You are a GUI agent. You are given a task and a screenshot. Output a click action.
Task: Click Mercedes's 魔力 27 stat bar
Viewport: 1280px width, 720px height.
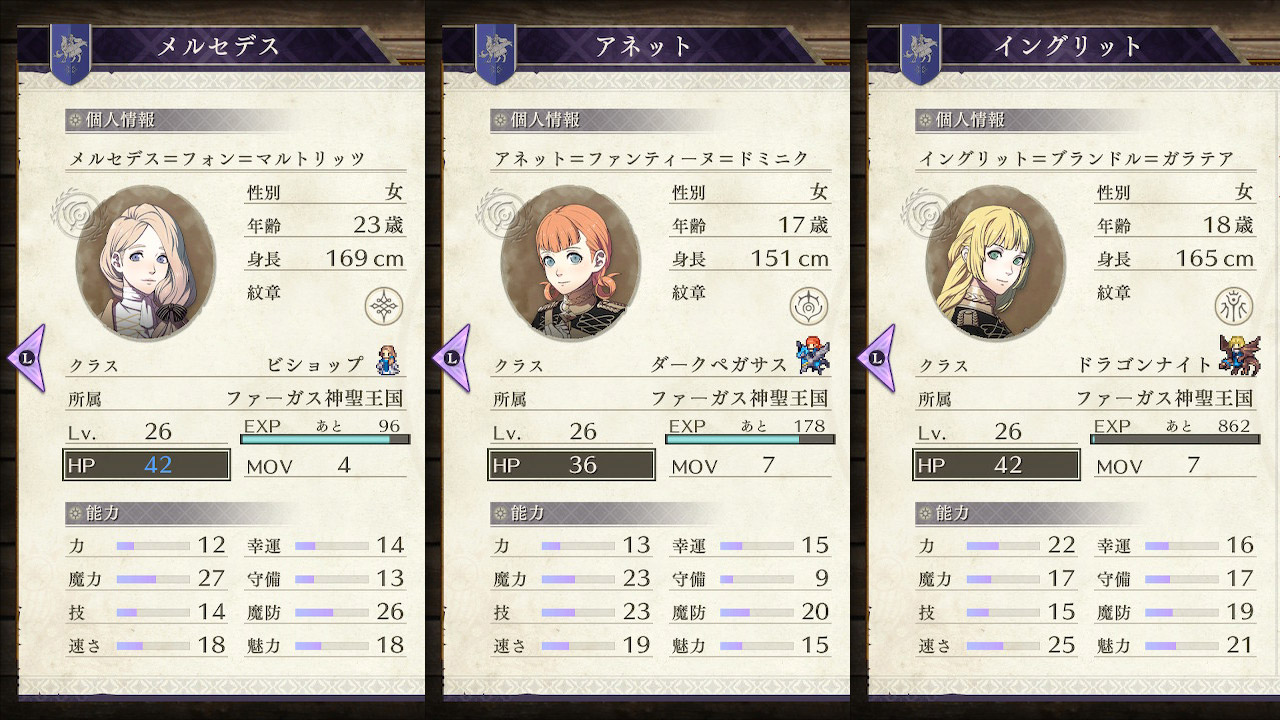152,579
